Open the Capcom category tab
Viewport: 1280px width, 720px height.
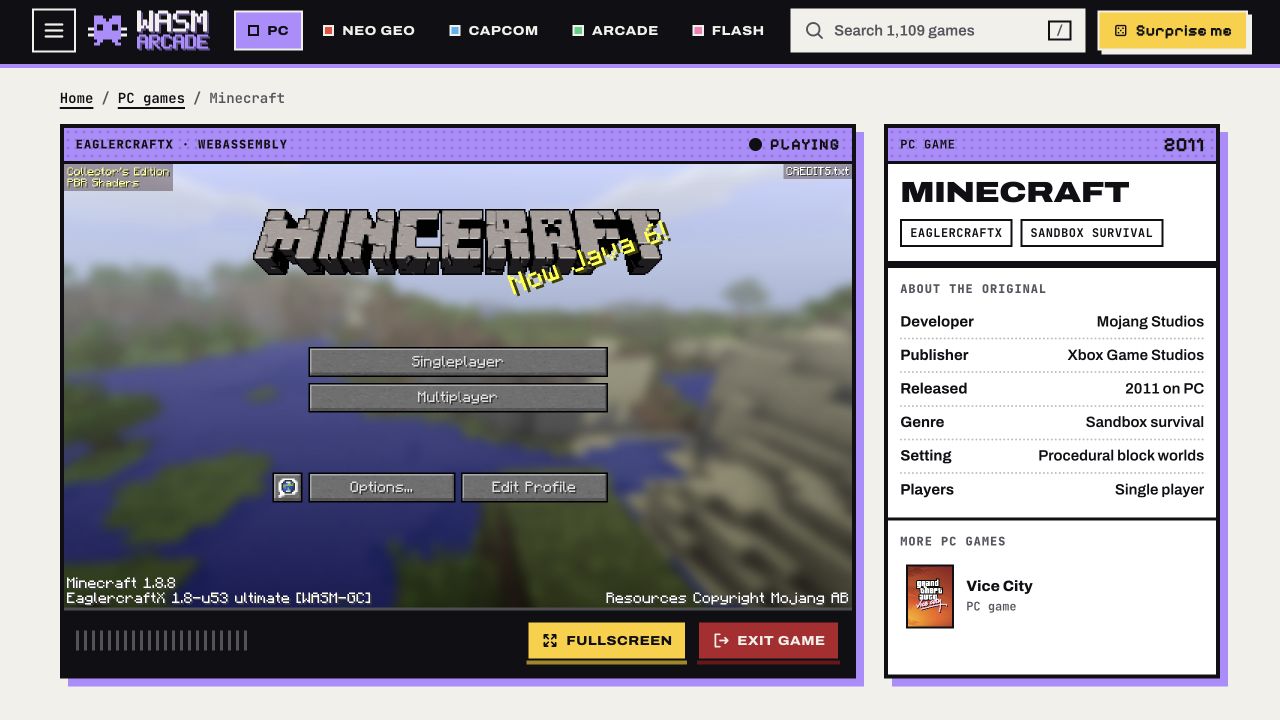493,31
